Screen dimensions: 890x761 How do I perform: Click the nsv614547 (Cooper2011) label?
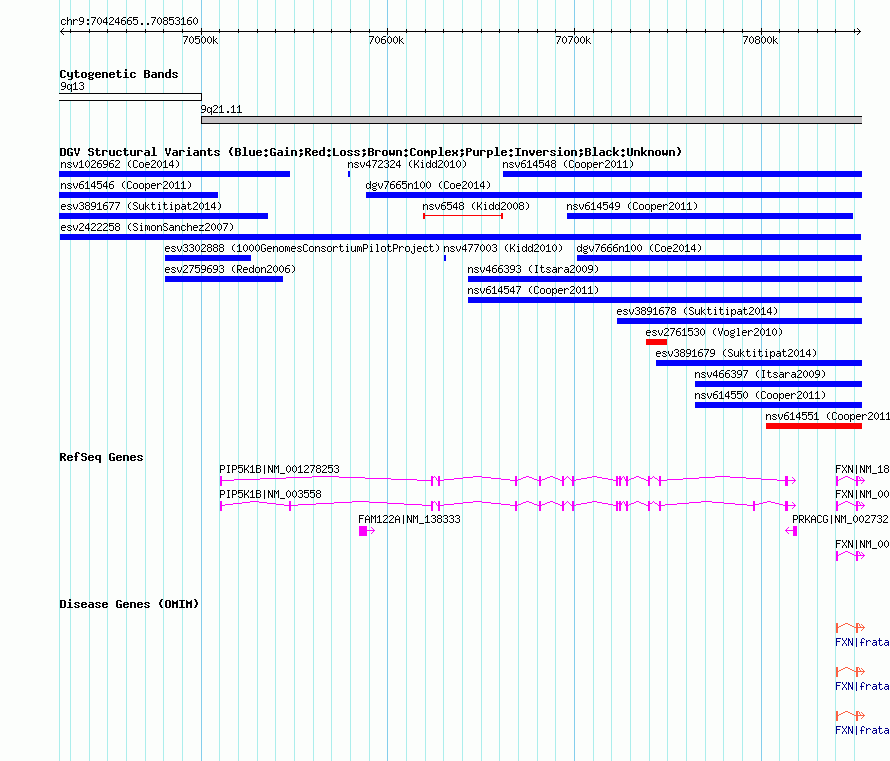[x=533, y=290]
